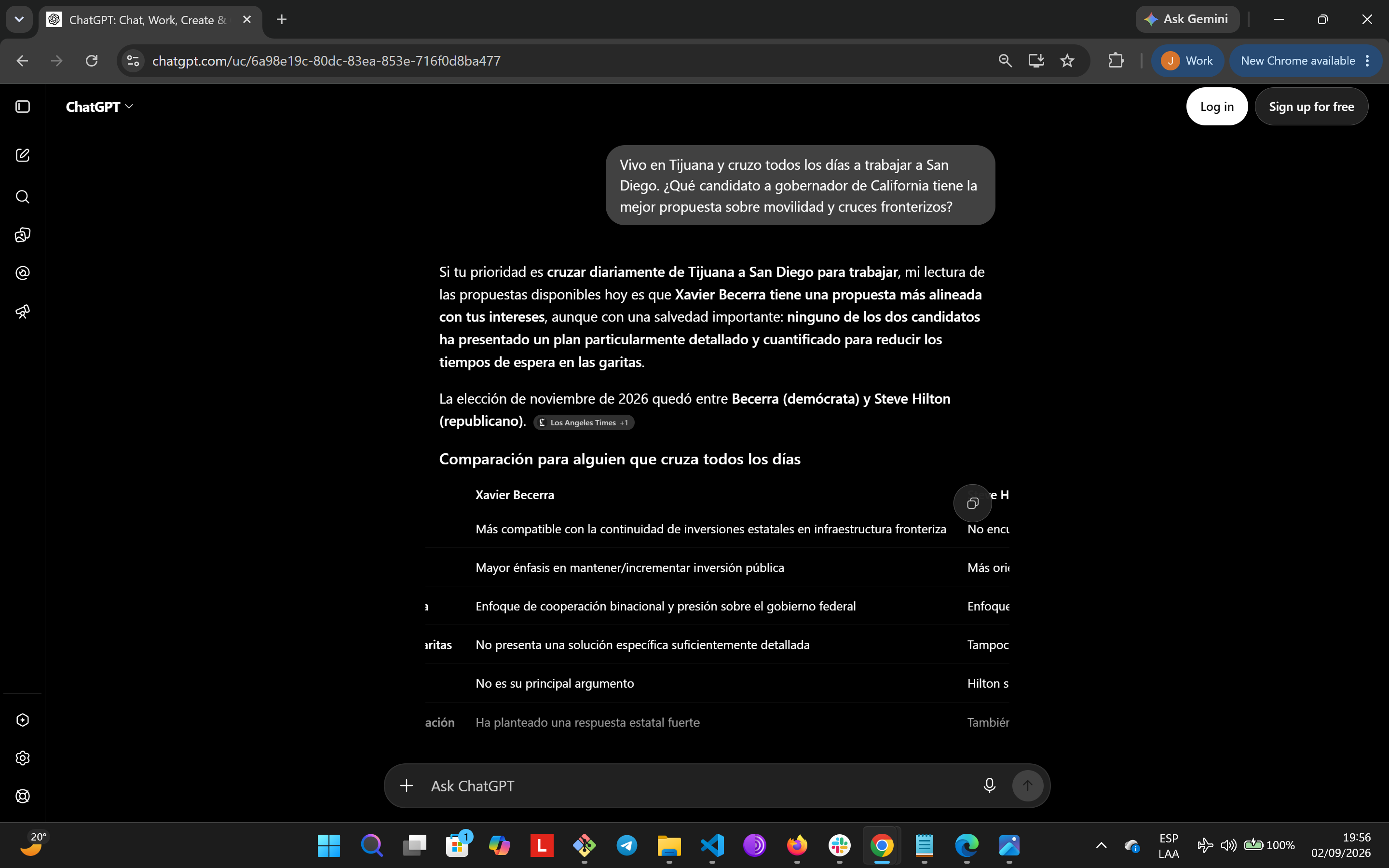Open the Work profile menu
The width and height of the screenshot is (1389, 868).
[x=1187, y=61]
